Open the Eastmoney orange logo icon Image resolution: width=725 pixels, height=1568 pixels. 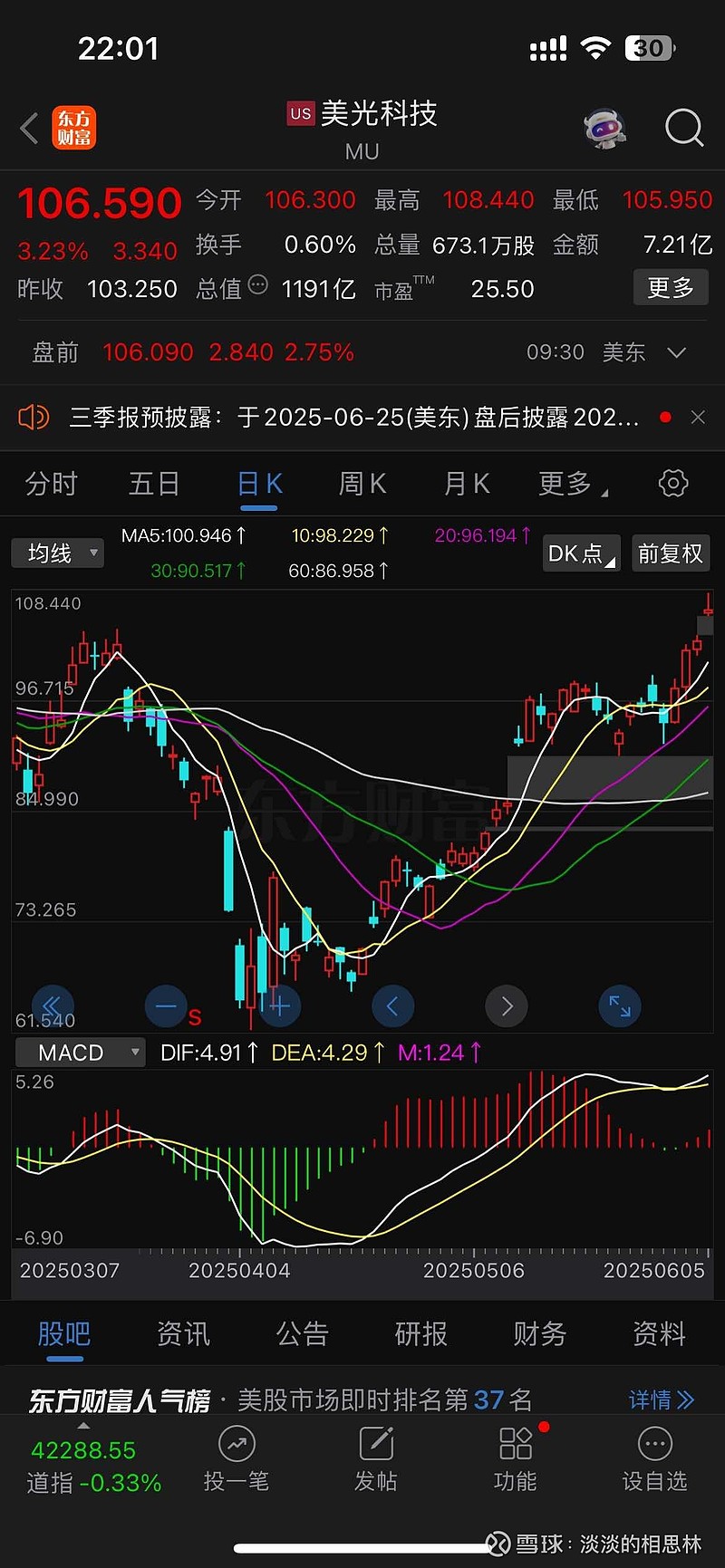coord(73,128)
